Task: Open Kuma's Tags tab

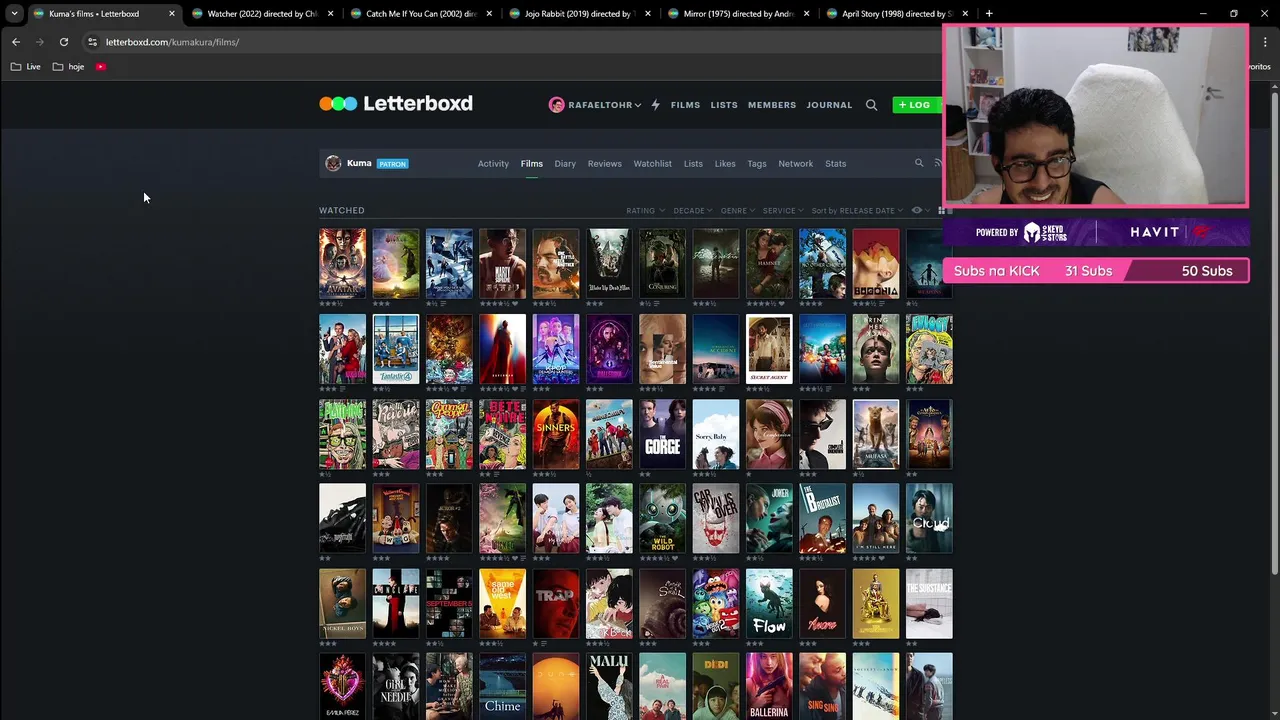Action: point(757,164)
